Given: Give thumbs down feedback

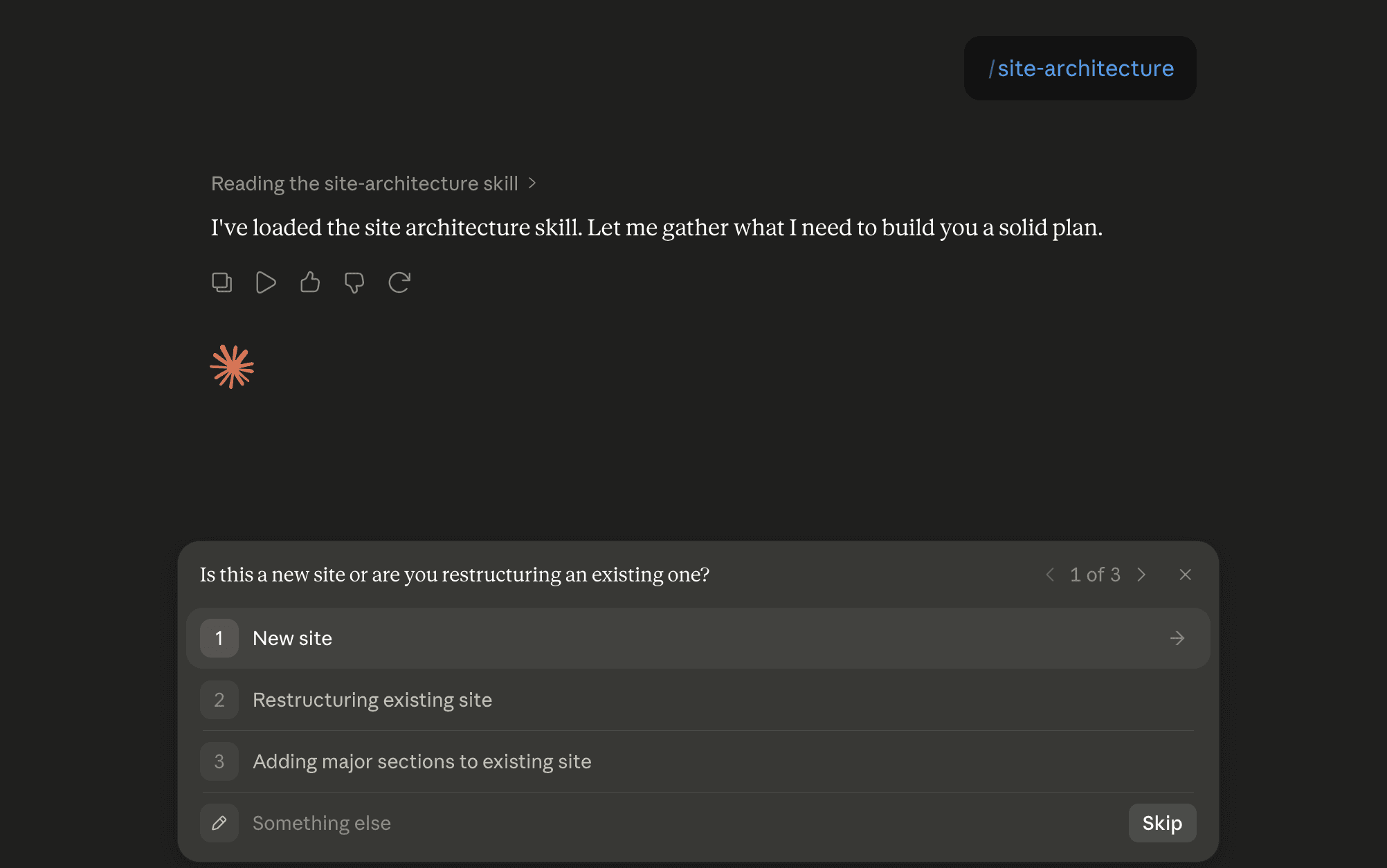Looking at the screenshot, I should [x=354, y=282].
